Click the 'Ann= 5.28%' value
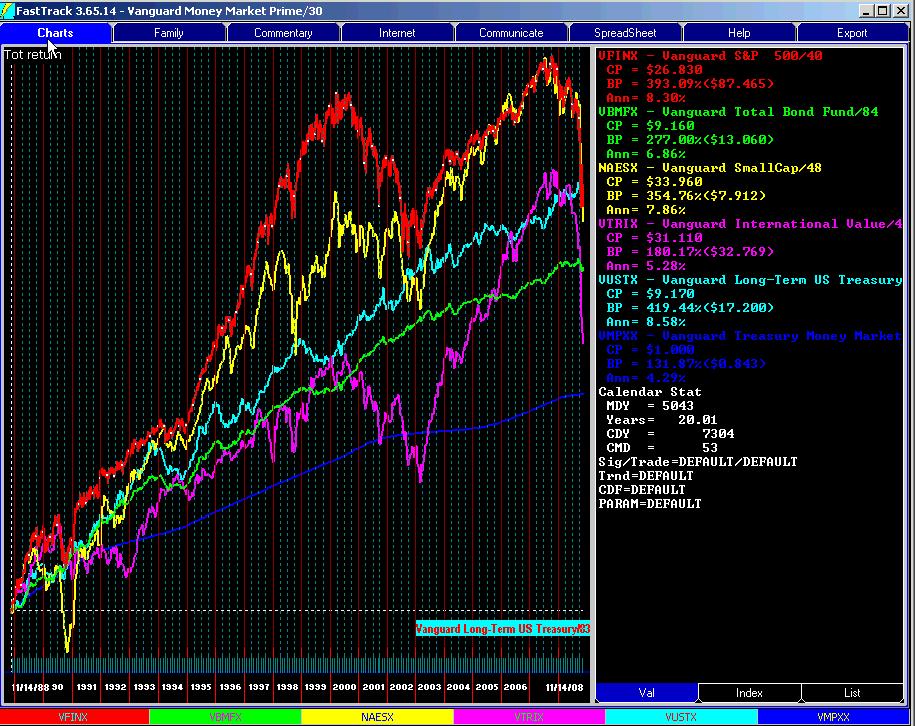Viewport: 915px width, 726px height. (646, 266)
